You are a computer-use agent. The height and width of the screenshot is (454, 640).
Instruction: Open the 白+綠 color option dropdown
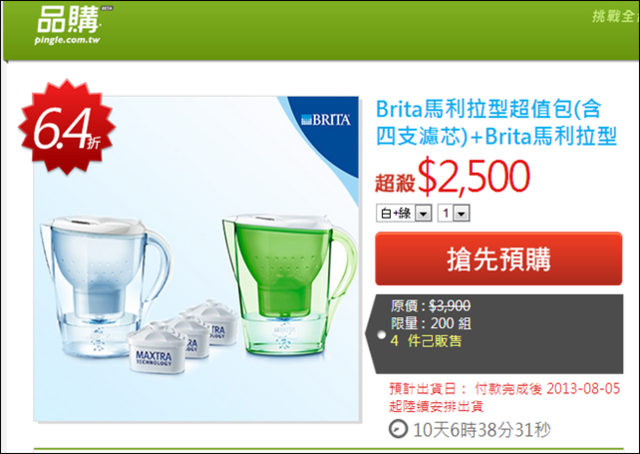pos(404,213)
